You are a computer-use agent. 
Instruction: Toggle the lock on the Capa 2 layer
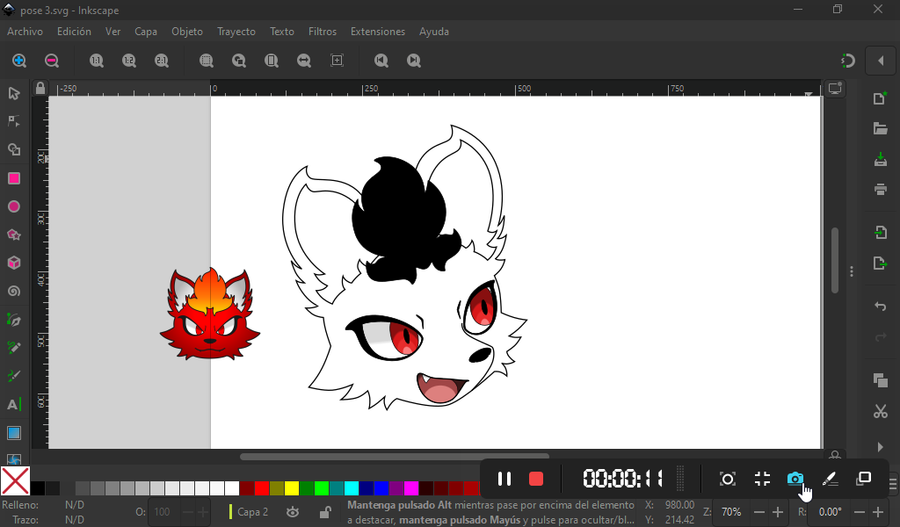click(x=325, y=512)
